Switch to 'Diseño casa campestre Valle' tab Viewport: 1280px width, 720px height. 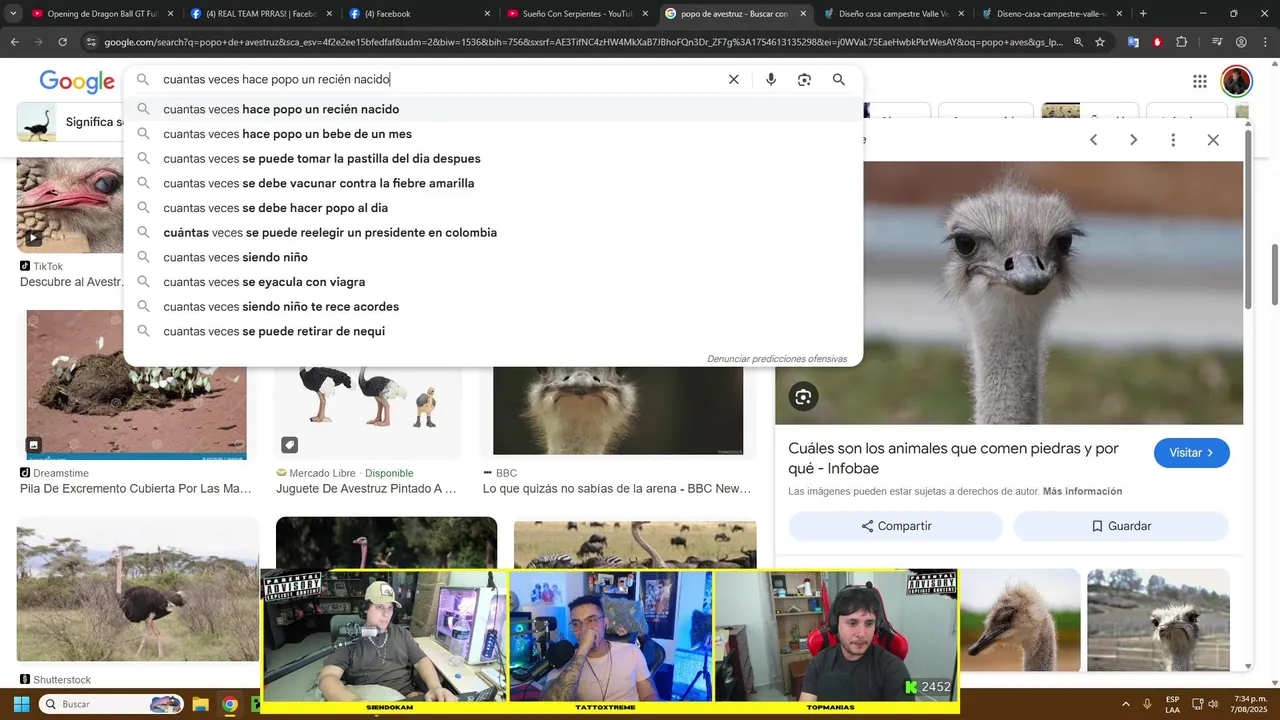[x=894, y=14]
